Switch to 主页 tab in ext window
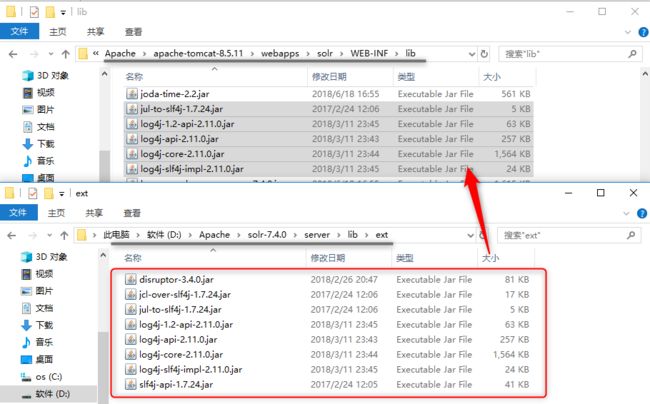Image resolution: width=650 pixels, height=404 pixels. [56, 213]
